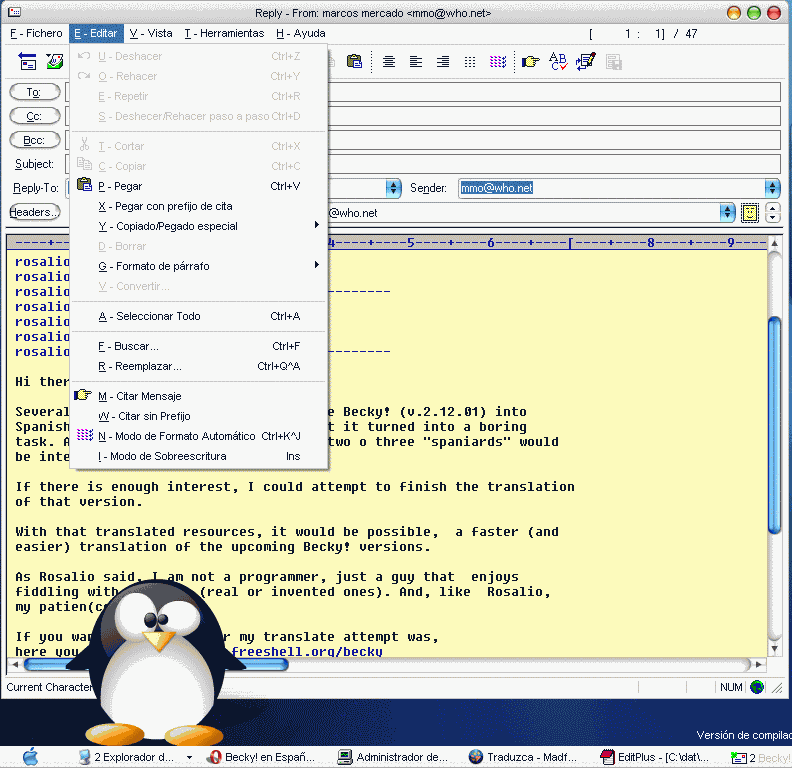Image resolution: width=792 pixels, height=768 pixels.
Task: Click the horizontal scrollbar left arrow
Action: point(14,664)
